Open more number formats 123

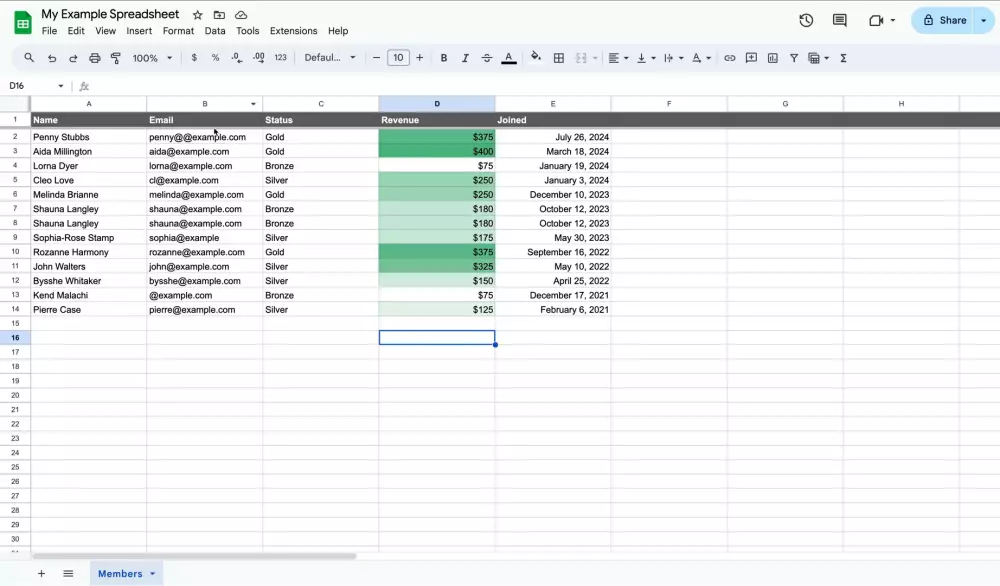(x=280, y=58)
